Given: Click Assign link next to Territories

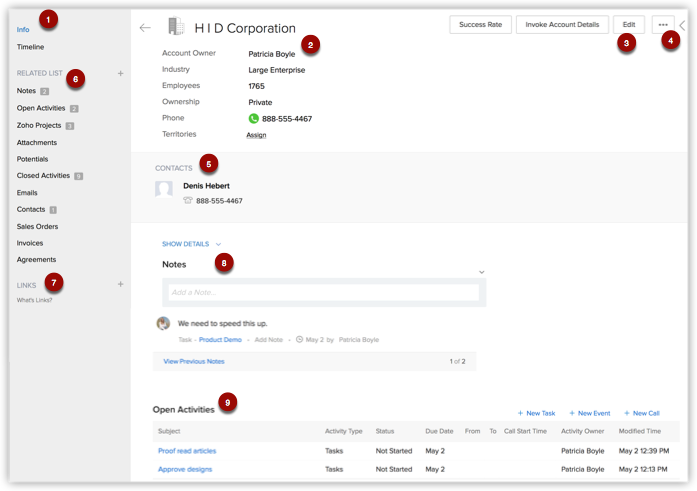Looking at the screenshot, I should click(x=256, y=135).
